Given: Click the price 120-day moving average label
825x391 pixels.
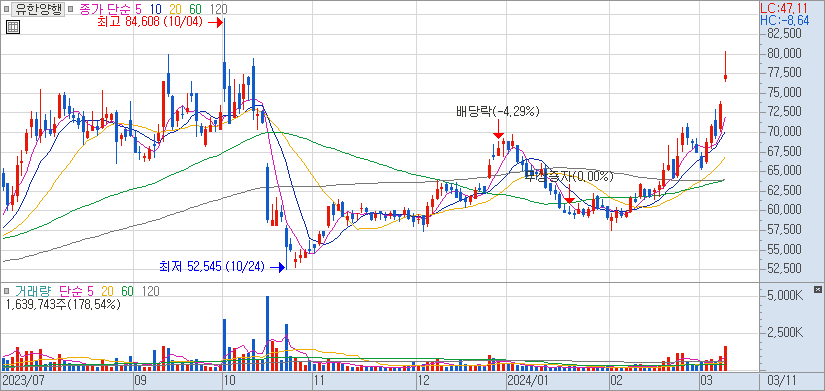Looking at the screenshot, I should pos(218,9).
